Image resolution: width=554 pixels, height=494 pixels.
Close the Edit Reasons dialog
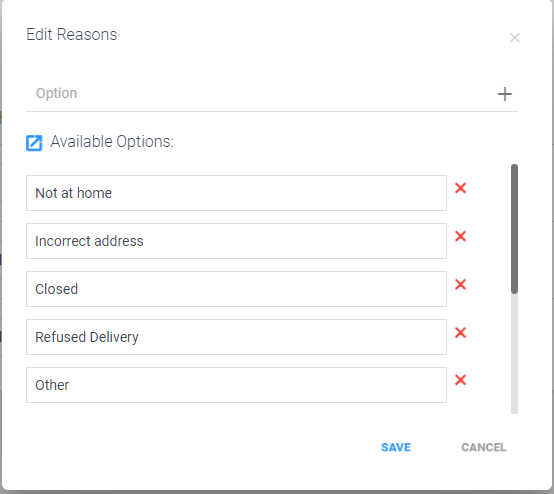(x=514, y=37)
